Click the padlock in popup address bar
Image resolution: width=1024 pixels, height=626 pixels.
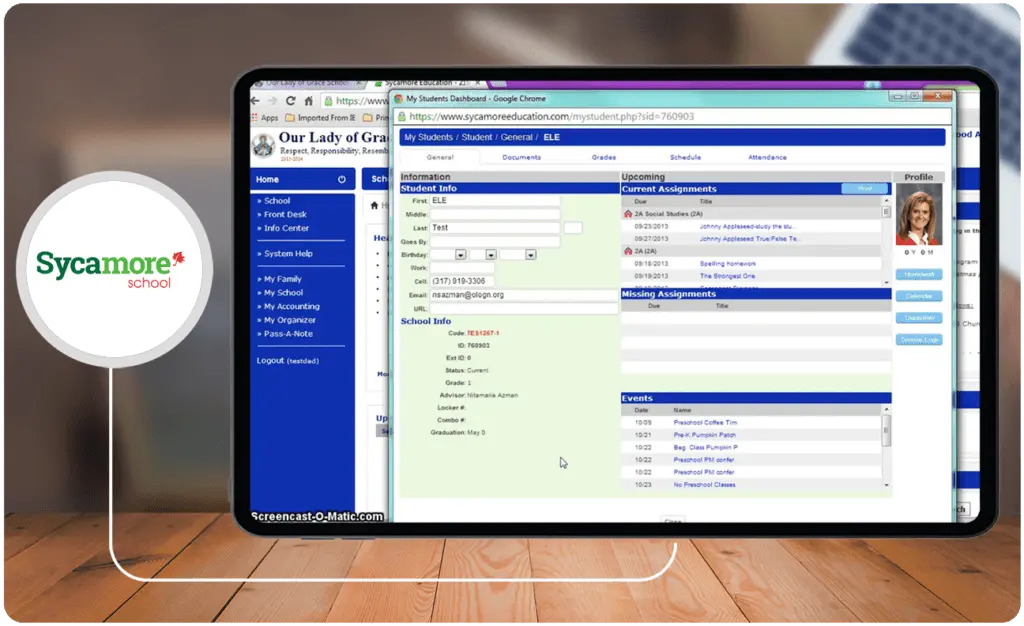pos(402,116)
